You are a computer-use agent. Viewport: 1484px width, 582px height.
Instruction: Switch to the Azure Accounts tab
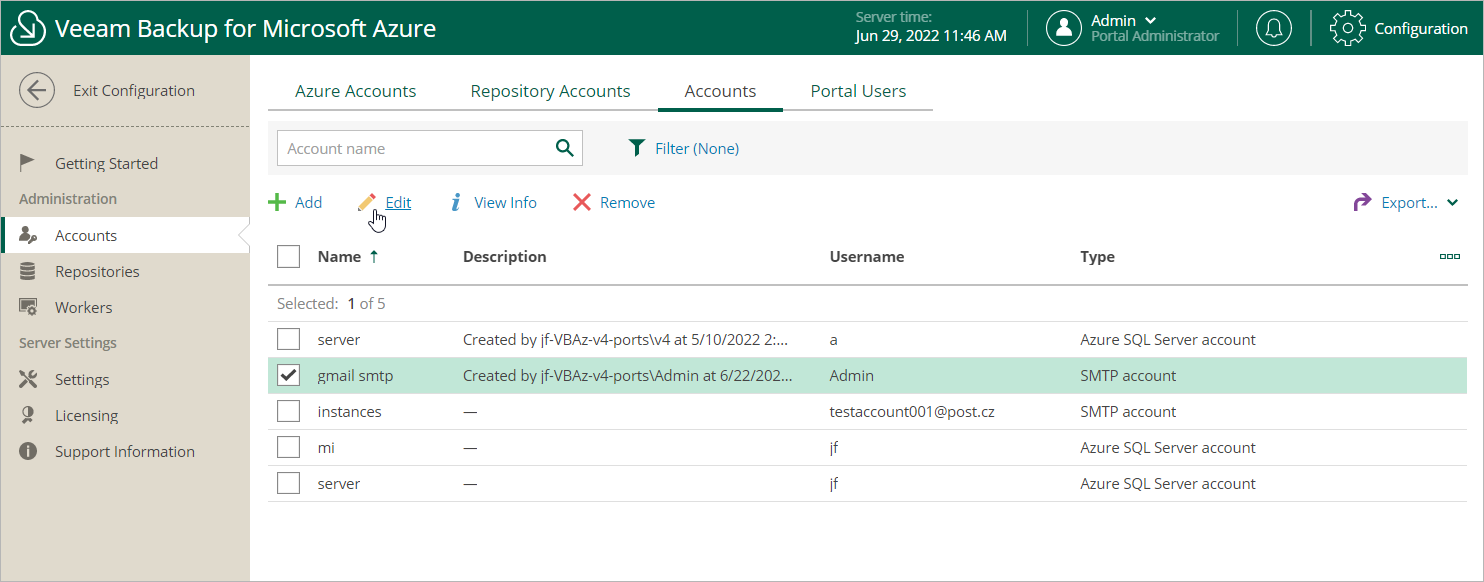pos(355,91)
